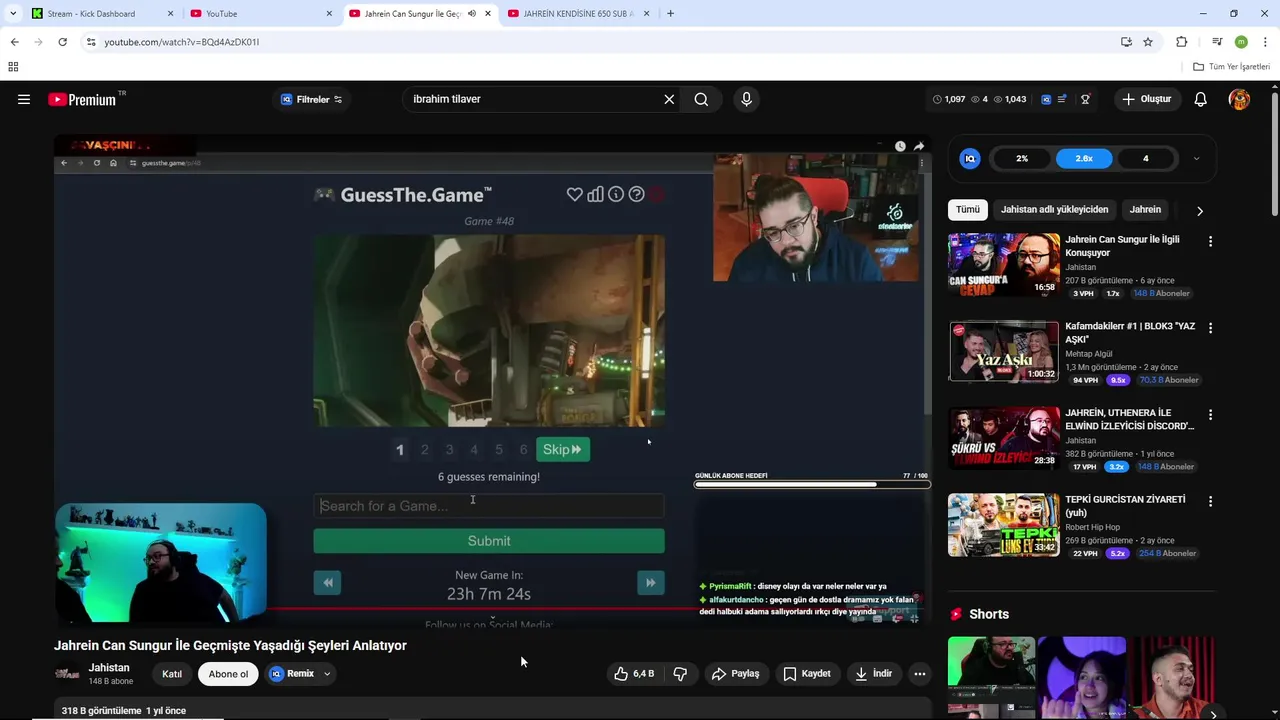Viewport: 1280px width, 720px height.
Task: Open Chrome three-dot menu
Action: click(x=1266, y=42)
